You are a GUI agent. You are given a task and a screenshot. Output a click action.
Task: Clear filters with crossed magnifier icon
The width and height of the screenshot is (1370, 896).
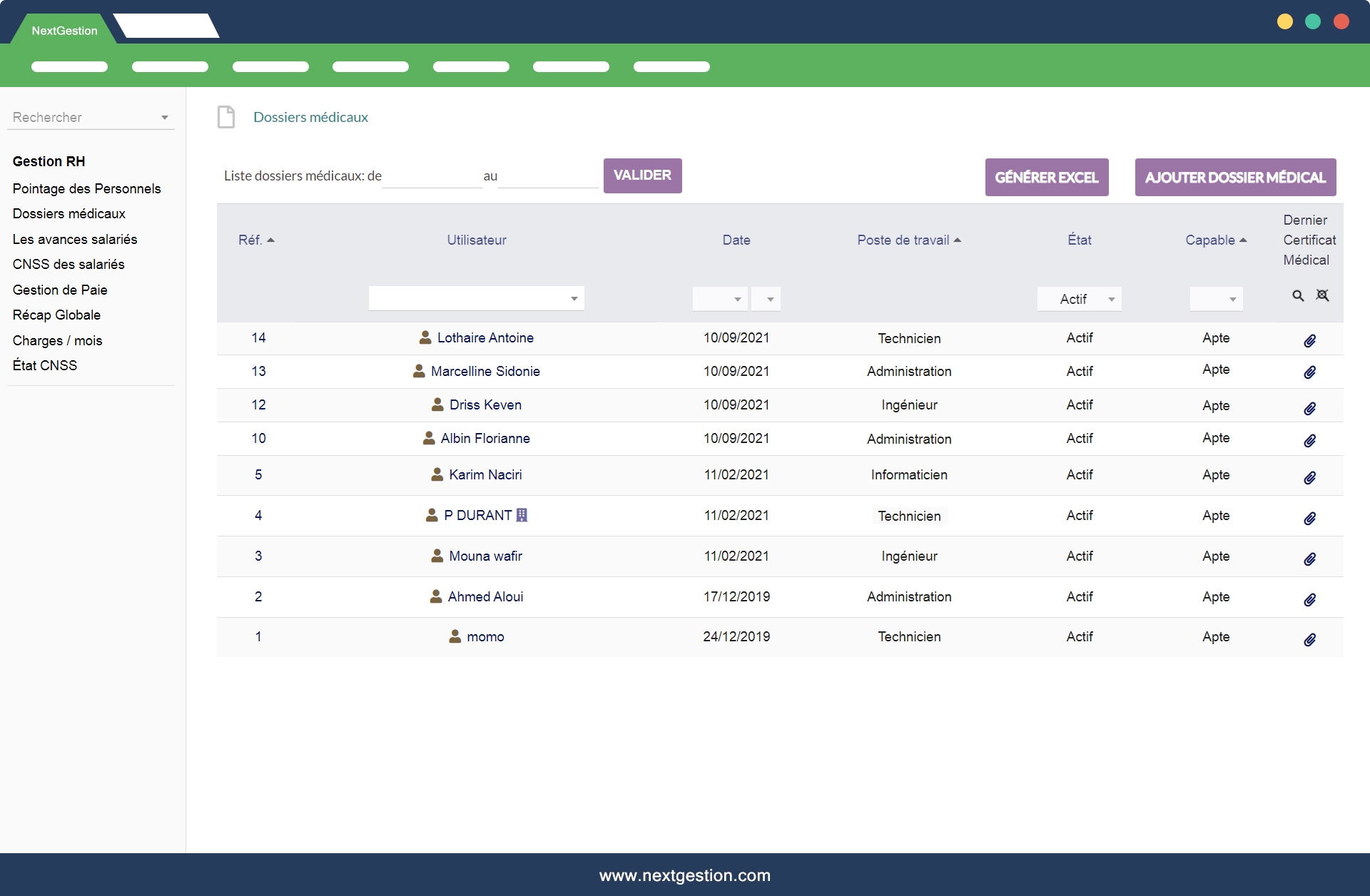[1322, 295]
